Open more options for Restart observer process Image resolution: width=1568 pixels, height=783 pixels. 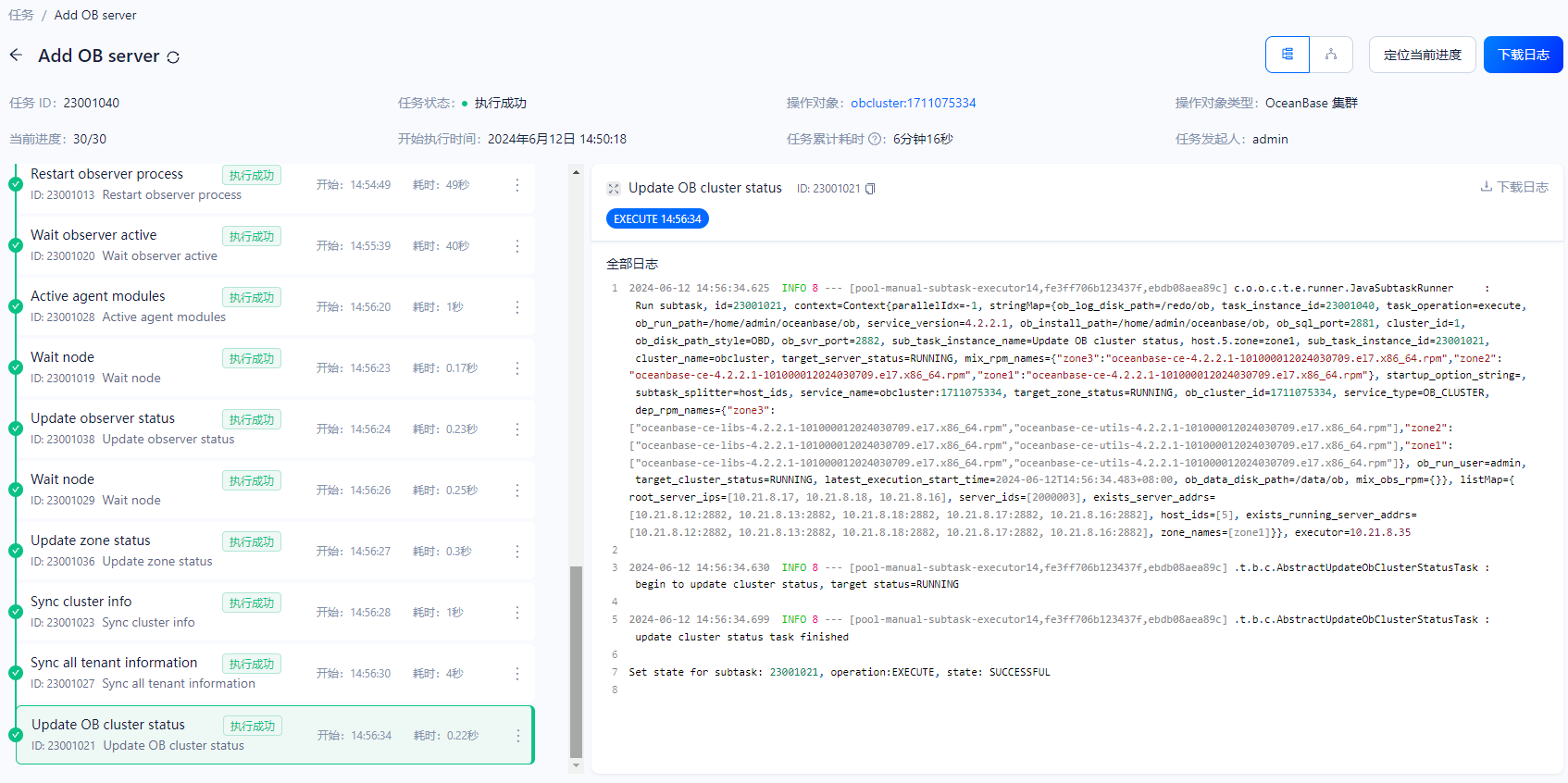pos(517,185)
